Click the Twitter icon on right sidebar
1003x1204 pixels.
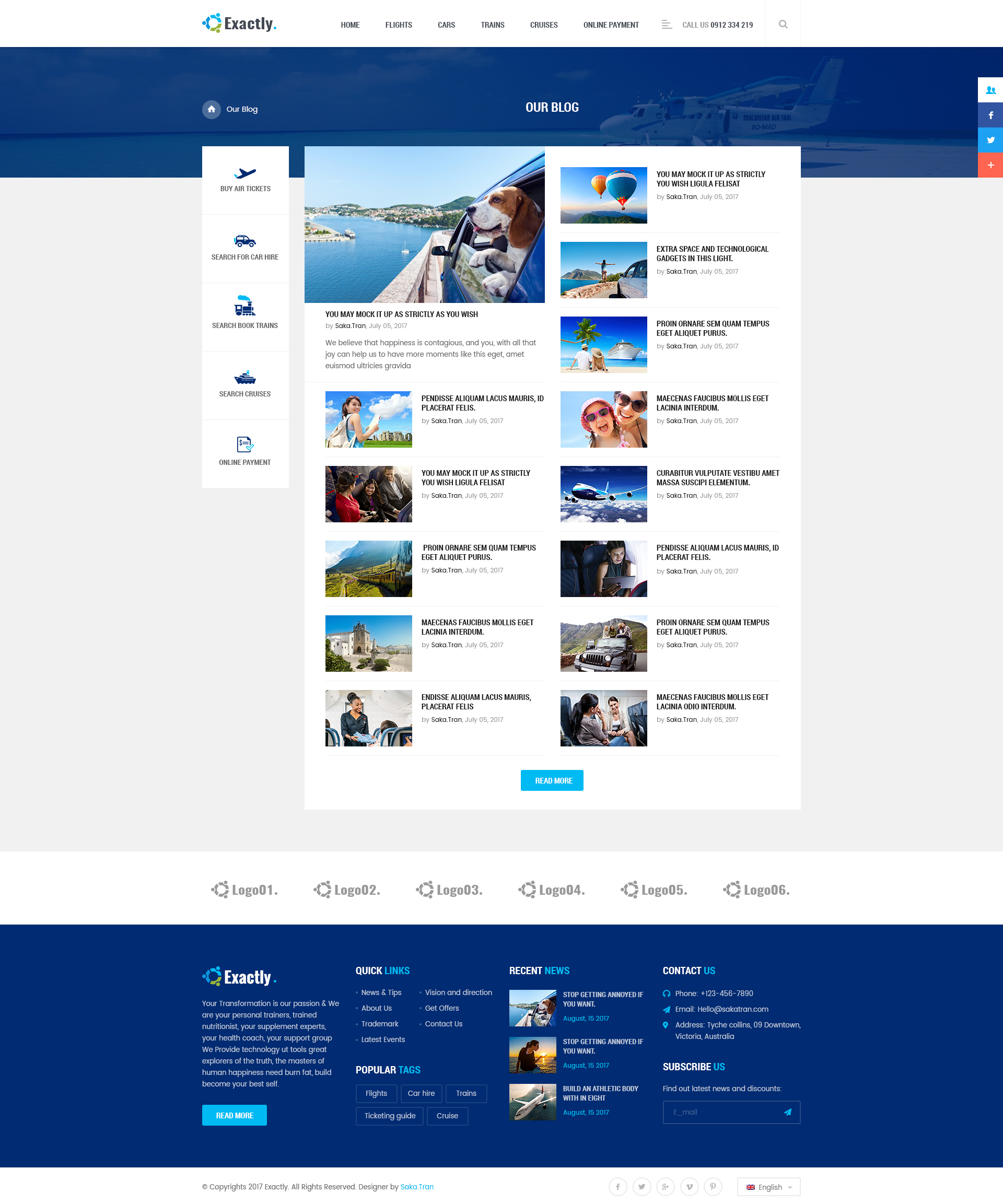click(990, 140)
